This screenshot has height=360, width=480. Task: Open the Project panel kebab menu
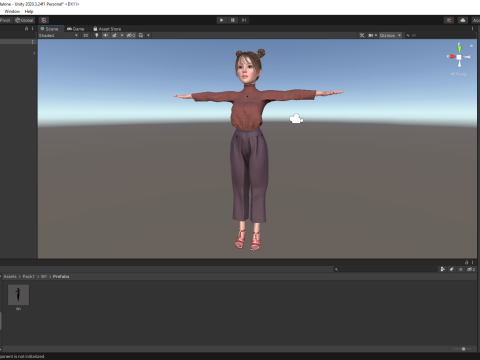pyautogui.click(x=472, y=262)
